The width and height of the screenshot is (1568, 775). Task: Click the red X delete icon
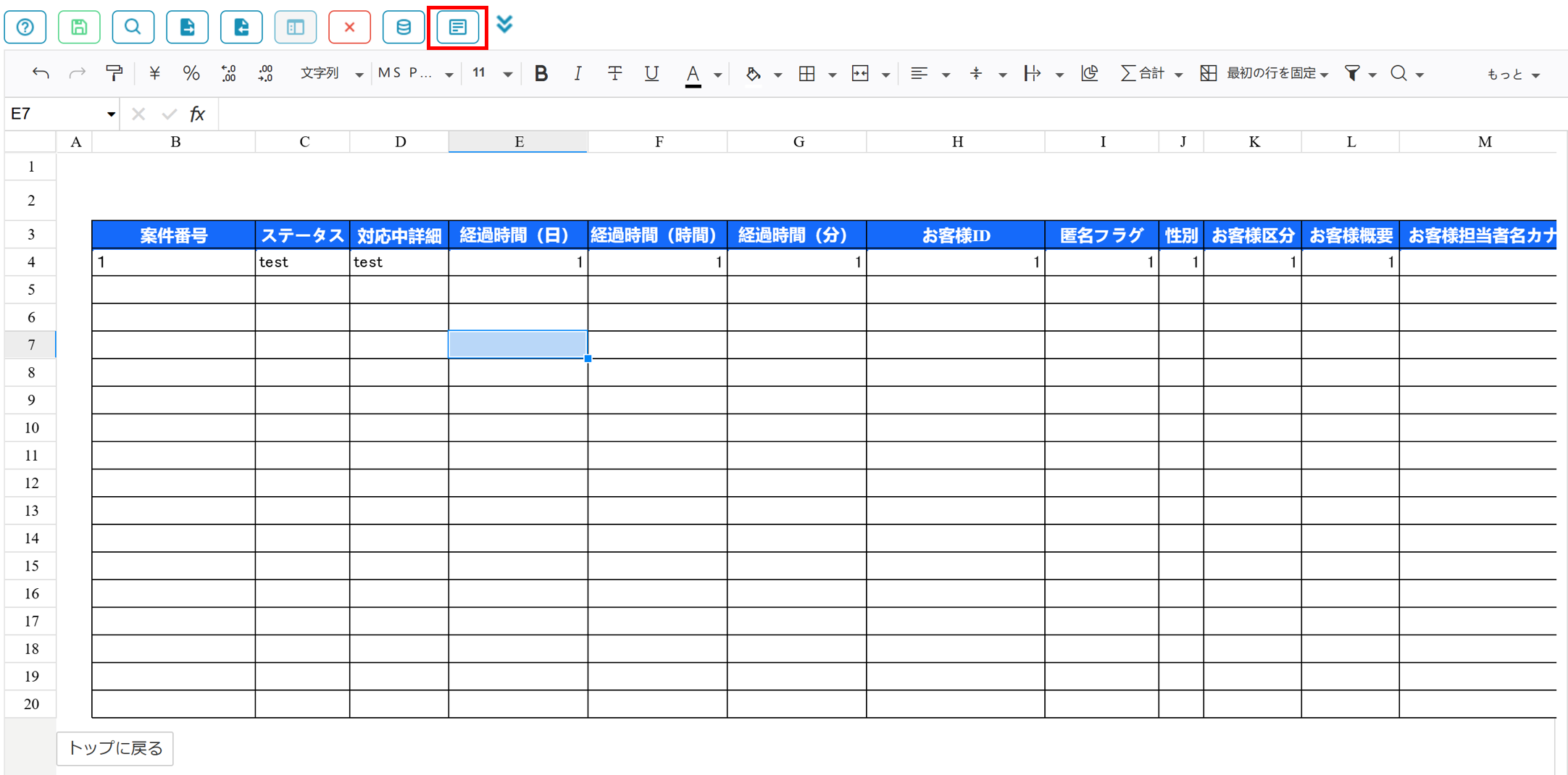[350, 28]
